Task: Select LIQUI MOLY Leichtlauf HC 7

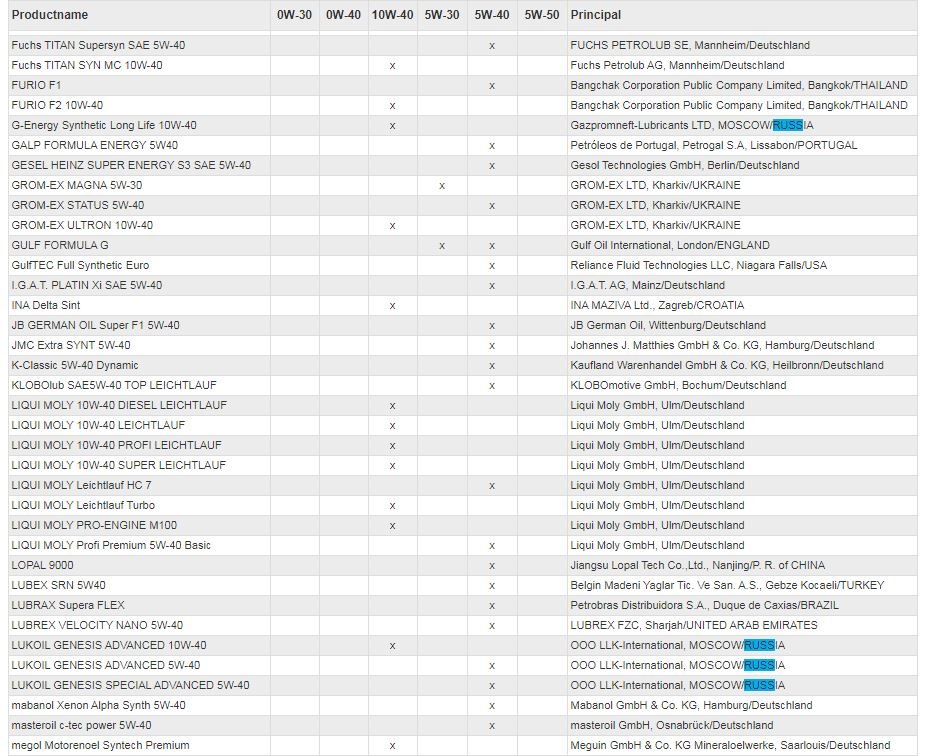Action: [81, 487]
